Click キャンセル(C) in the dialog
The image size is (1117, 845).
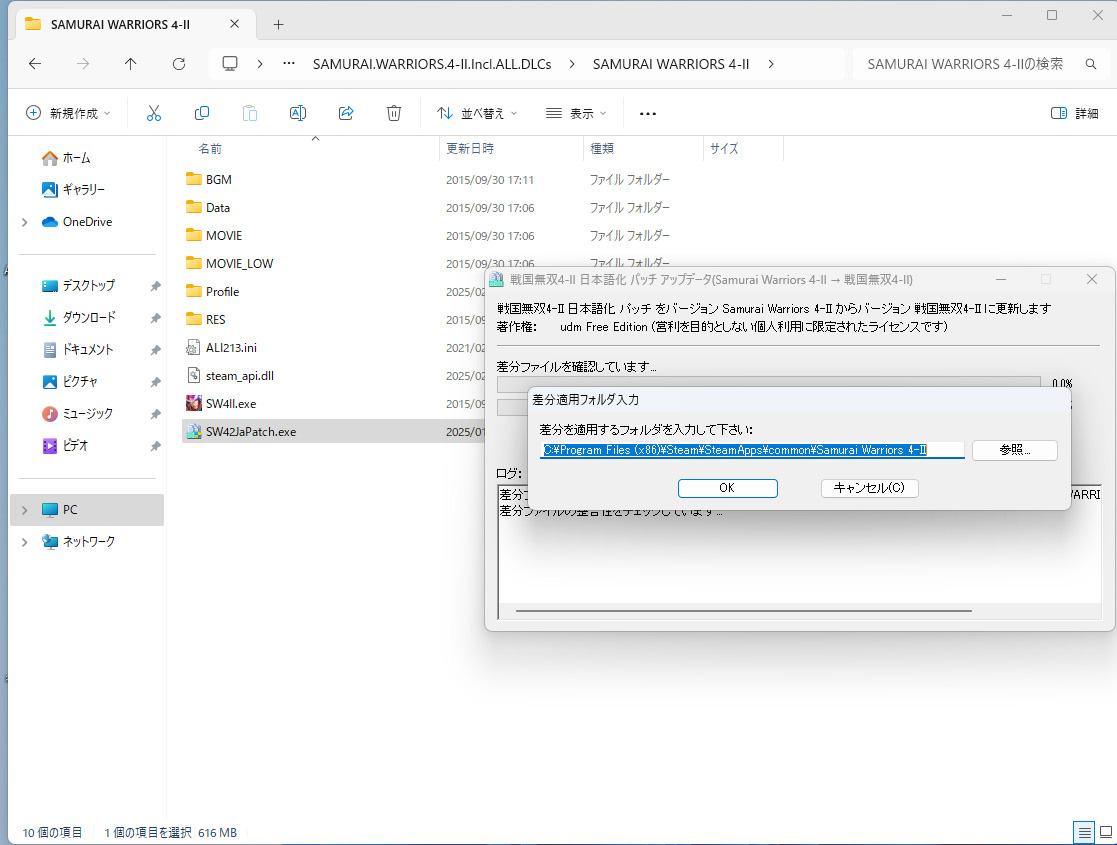869,488
